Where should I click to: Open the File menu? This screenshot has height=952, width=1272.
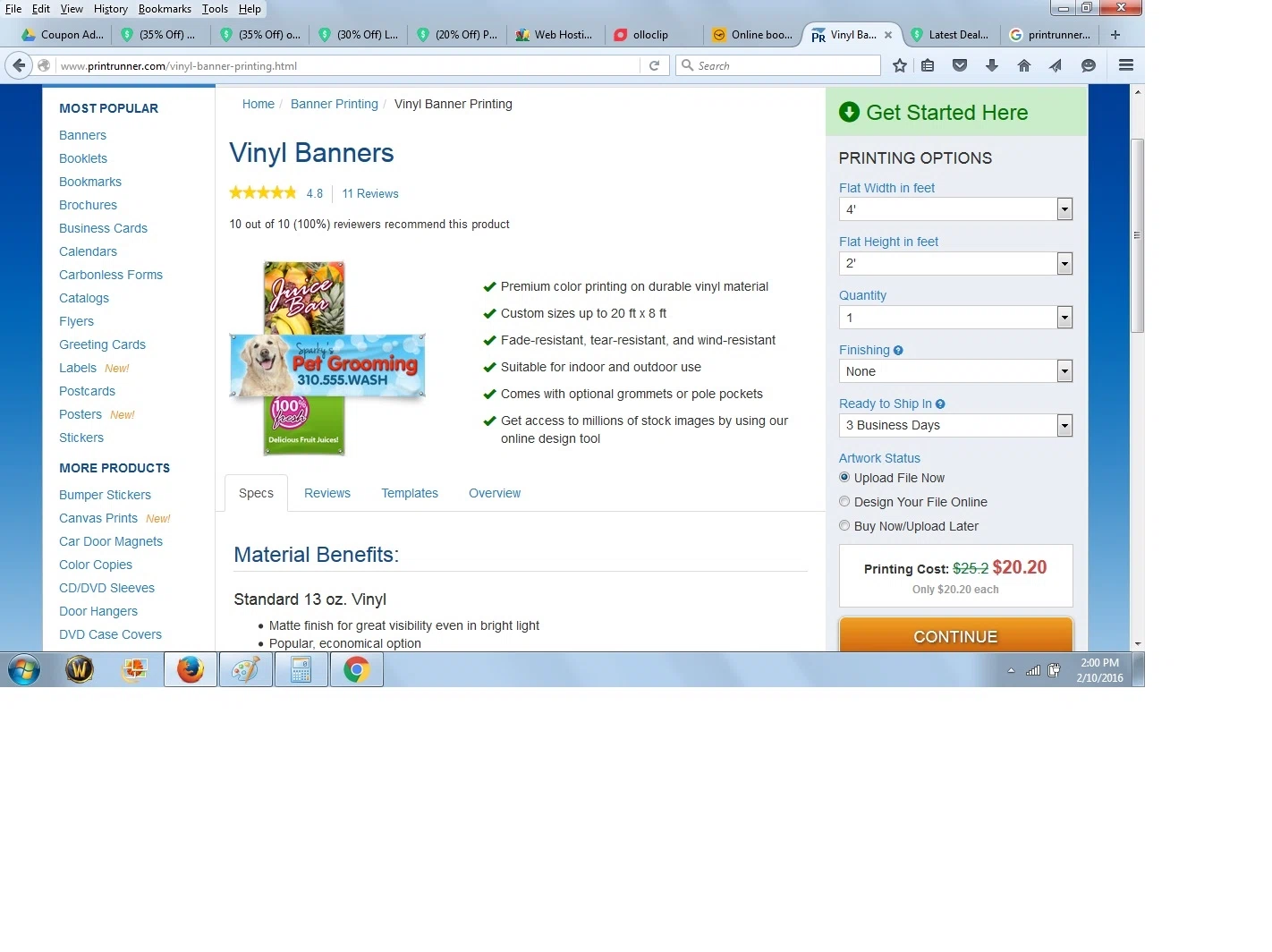tap(13, 9)
